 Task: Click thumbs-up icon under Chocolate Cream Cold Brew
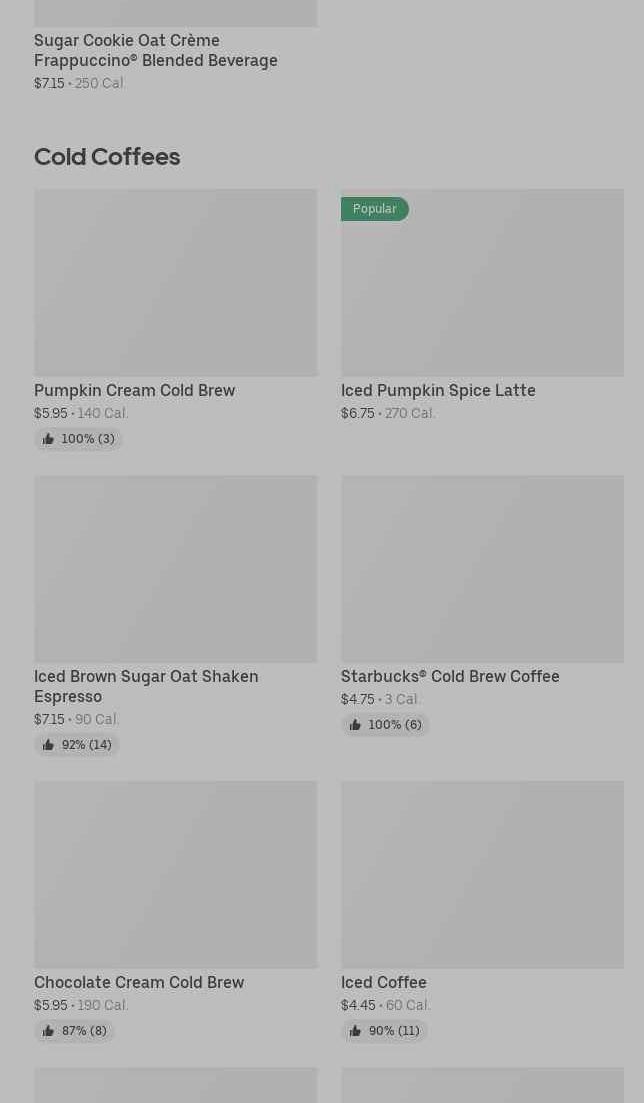tap(48, 1031)
